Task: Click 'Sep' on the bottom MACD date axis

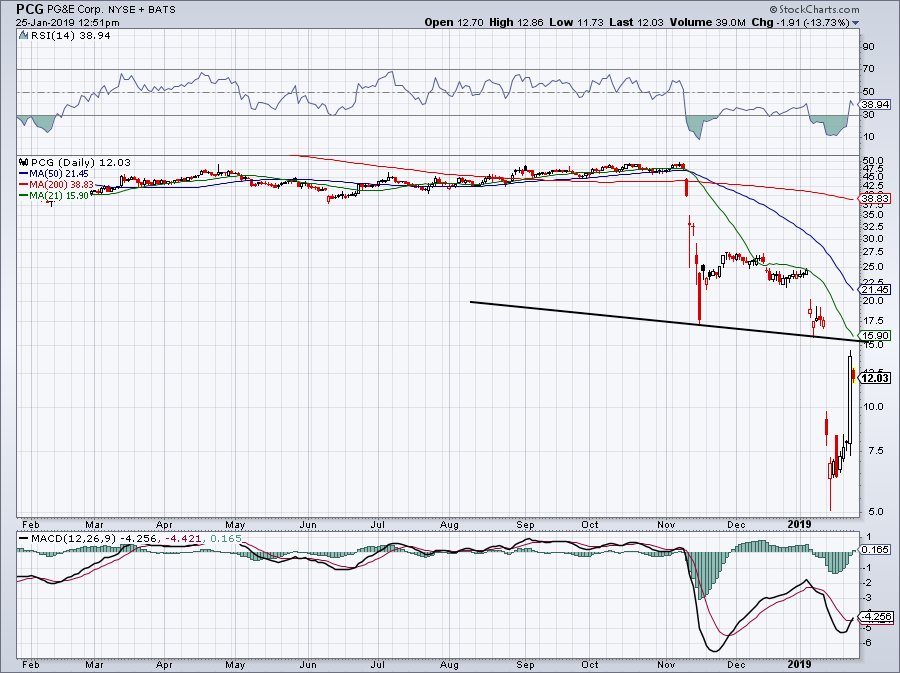Action: click(x=525, y=665)
